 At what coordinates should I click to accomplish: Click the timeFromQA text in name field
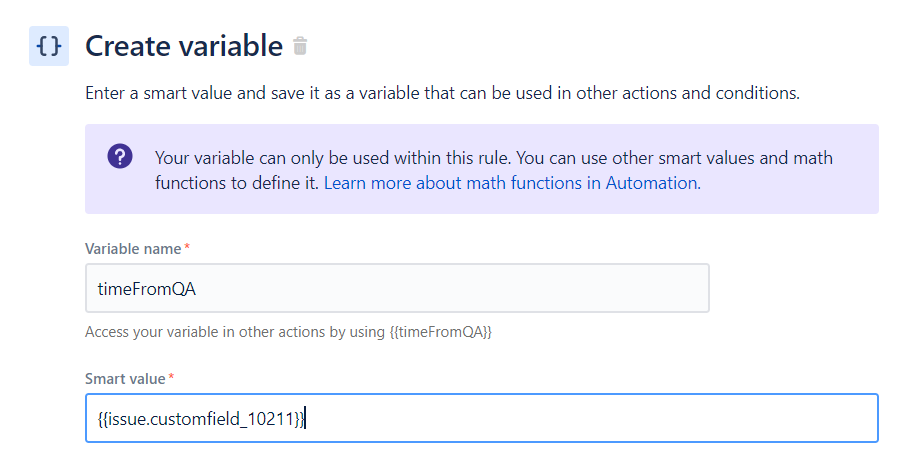147,289
